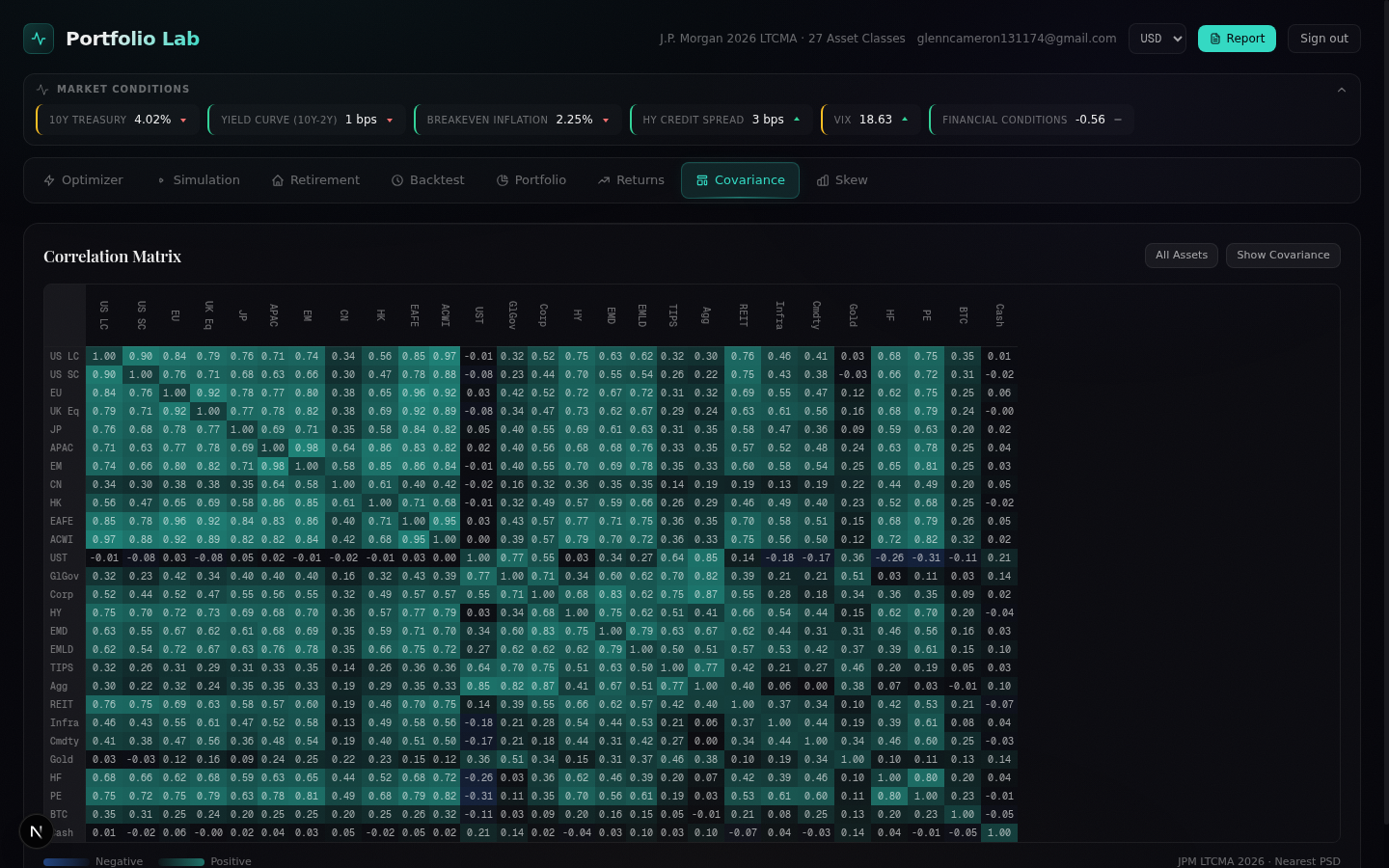Open the Simulation tab
This screenshot has height=868, width=1389.
[x=198, y=180]
